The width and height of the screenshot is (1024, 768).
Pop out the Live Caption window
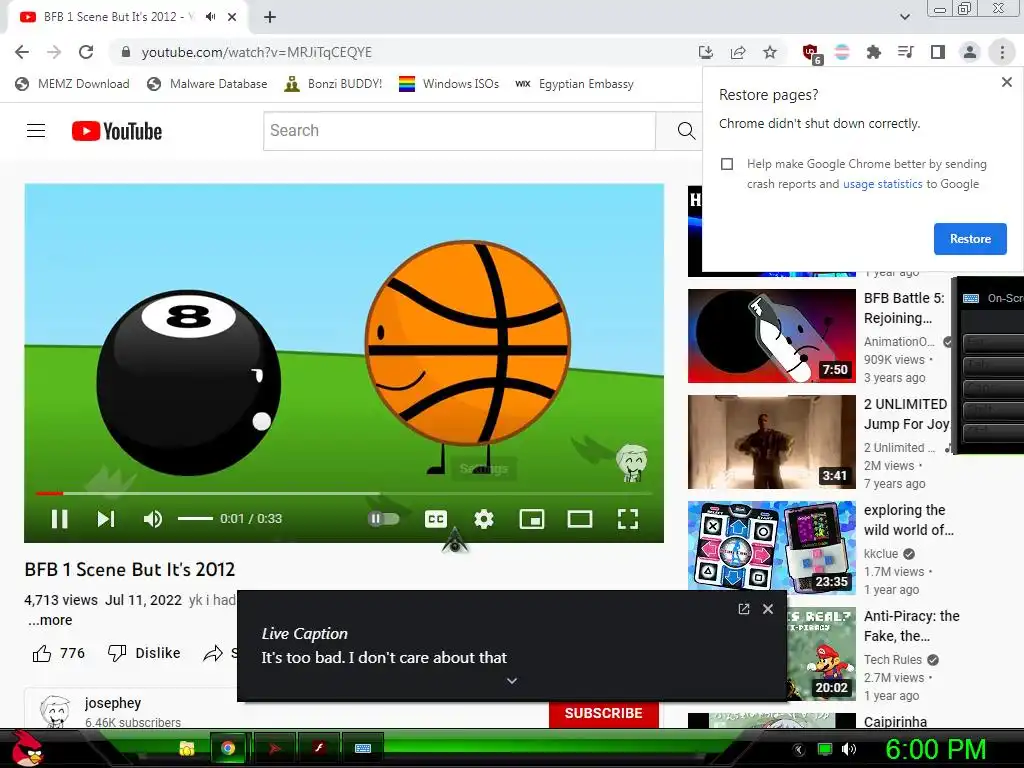[743, 609]
